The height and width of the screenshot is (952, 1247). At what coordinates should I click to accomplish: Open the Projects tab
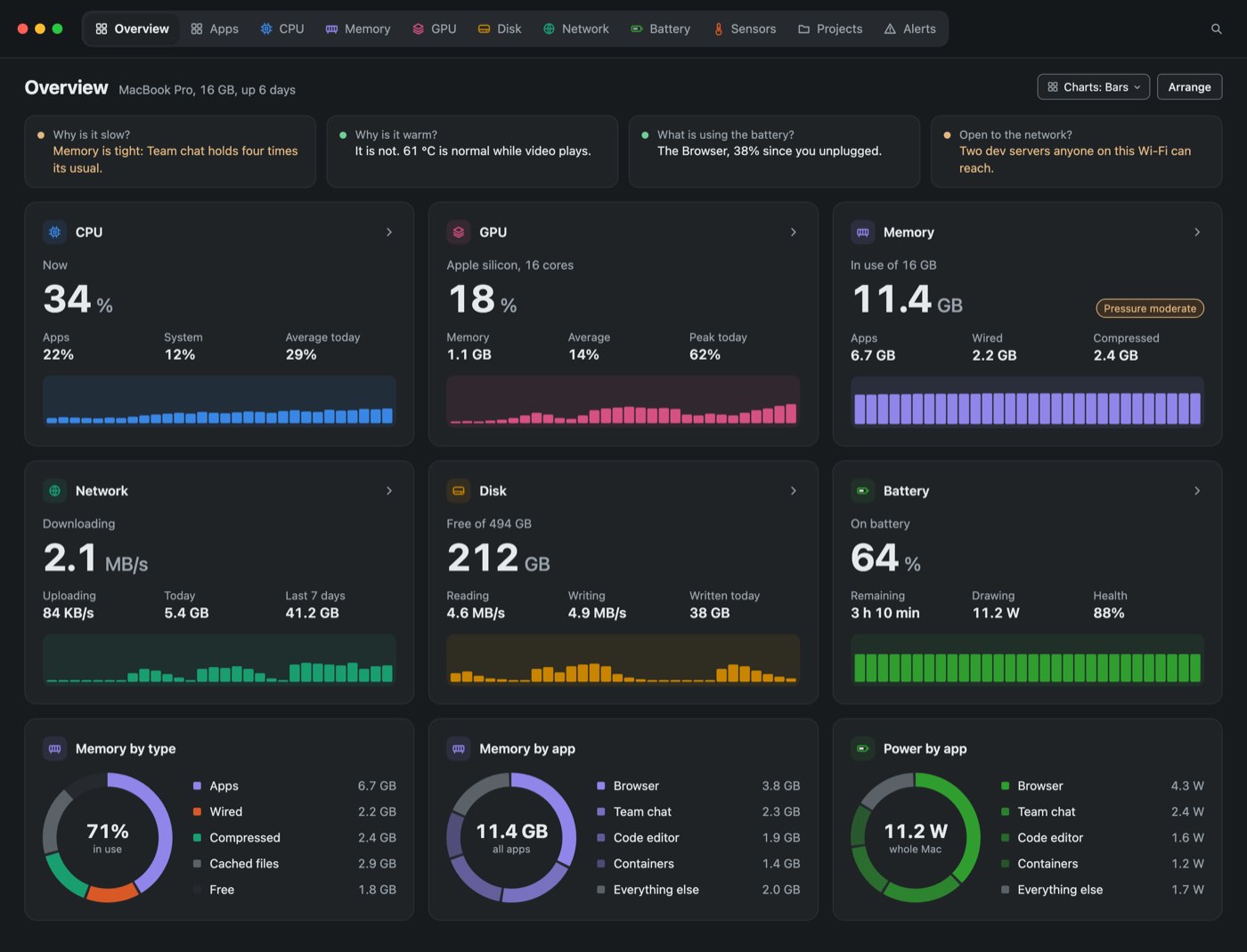click(830, 28)
